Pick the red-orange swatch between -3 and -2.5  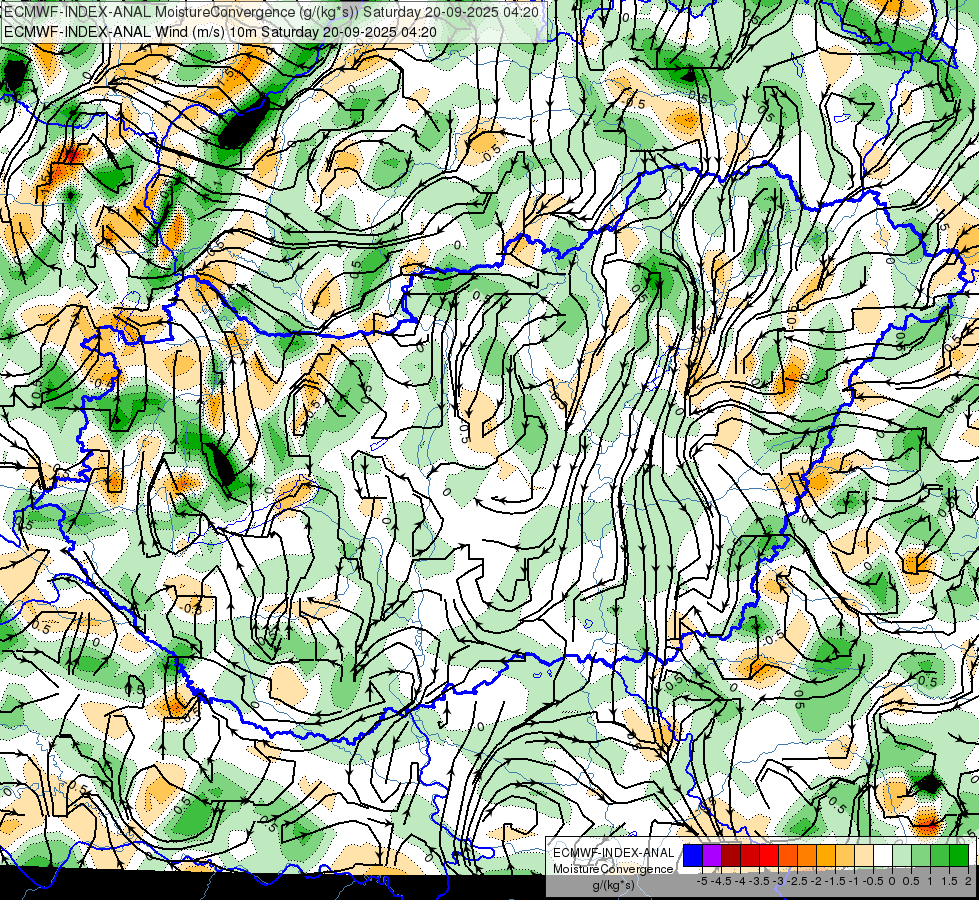tap(788, 856)
